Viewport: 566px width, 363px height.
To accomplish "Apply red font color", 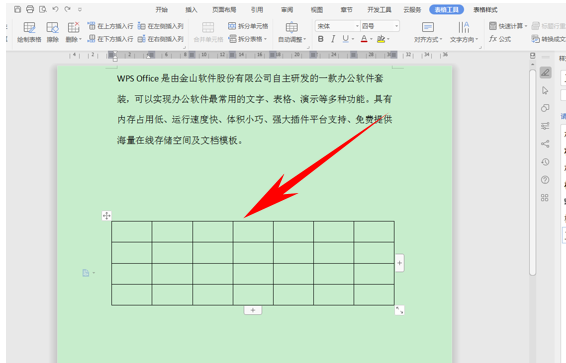I will 364,39.
